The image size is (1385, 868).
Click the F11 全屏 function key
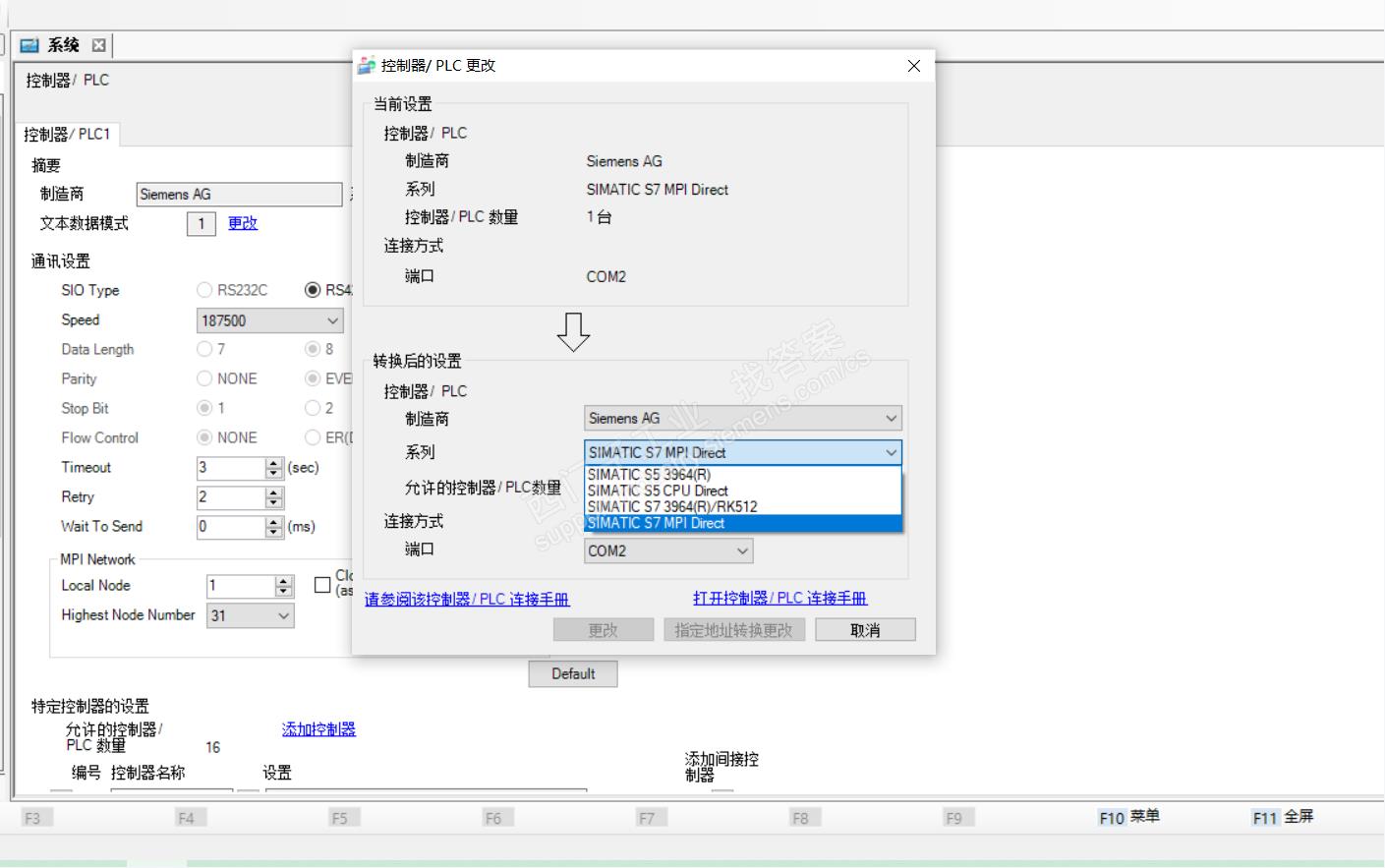tap(1283, 817)
